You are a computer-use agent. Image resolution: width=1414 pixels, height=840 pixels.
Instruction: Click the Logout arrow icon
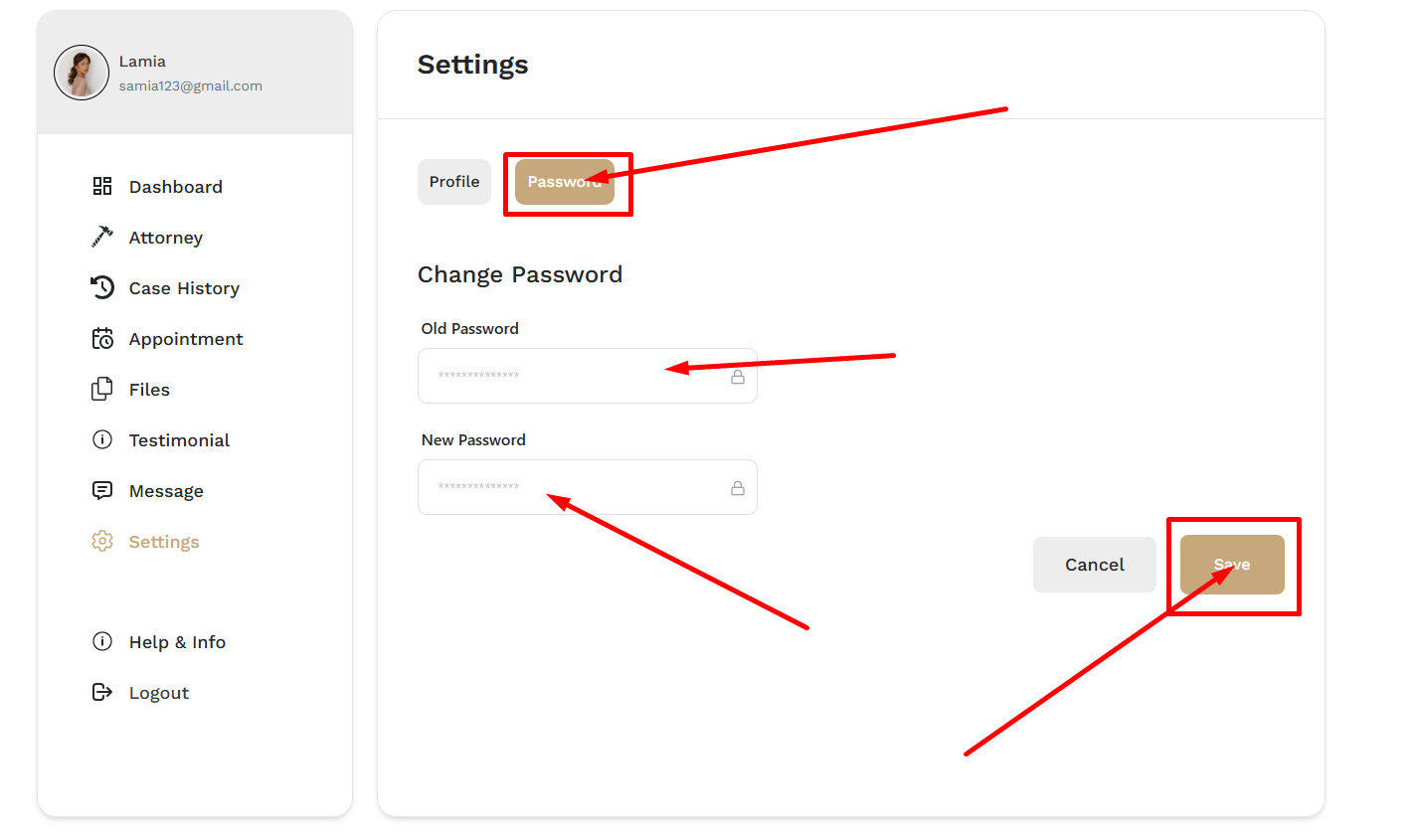pyautogui.click(x=102, y=692)
